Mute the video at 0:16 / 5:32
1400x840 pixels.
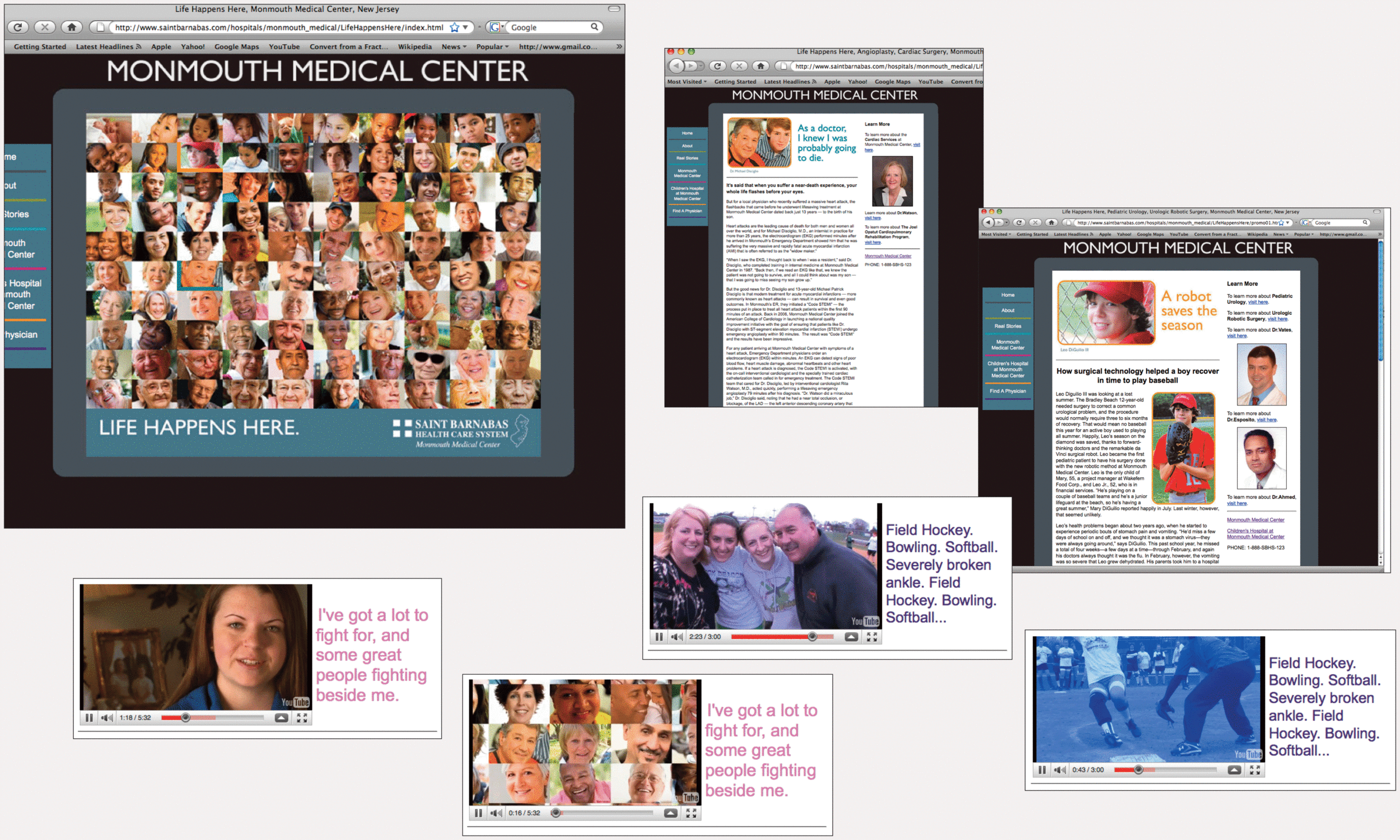496,813
